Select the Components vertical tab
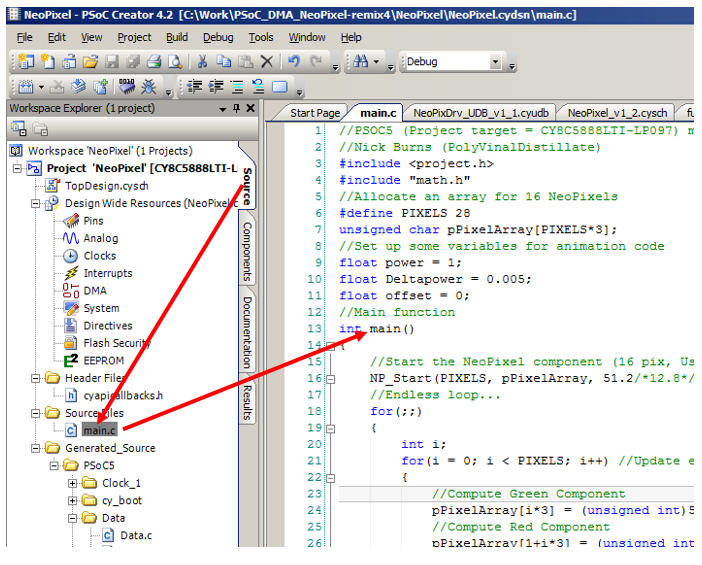This screenshot has height=565, width=702. pos(248,252)
